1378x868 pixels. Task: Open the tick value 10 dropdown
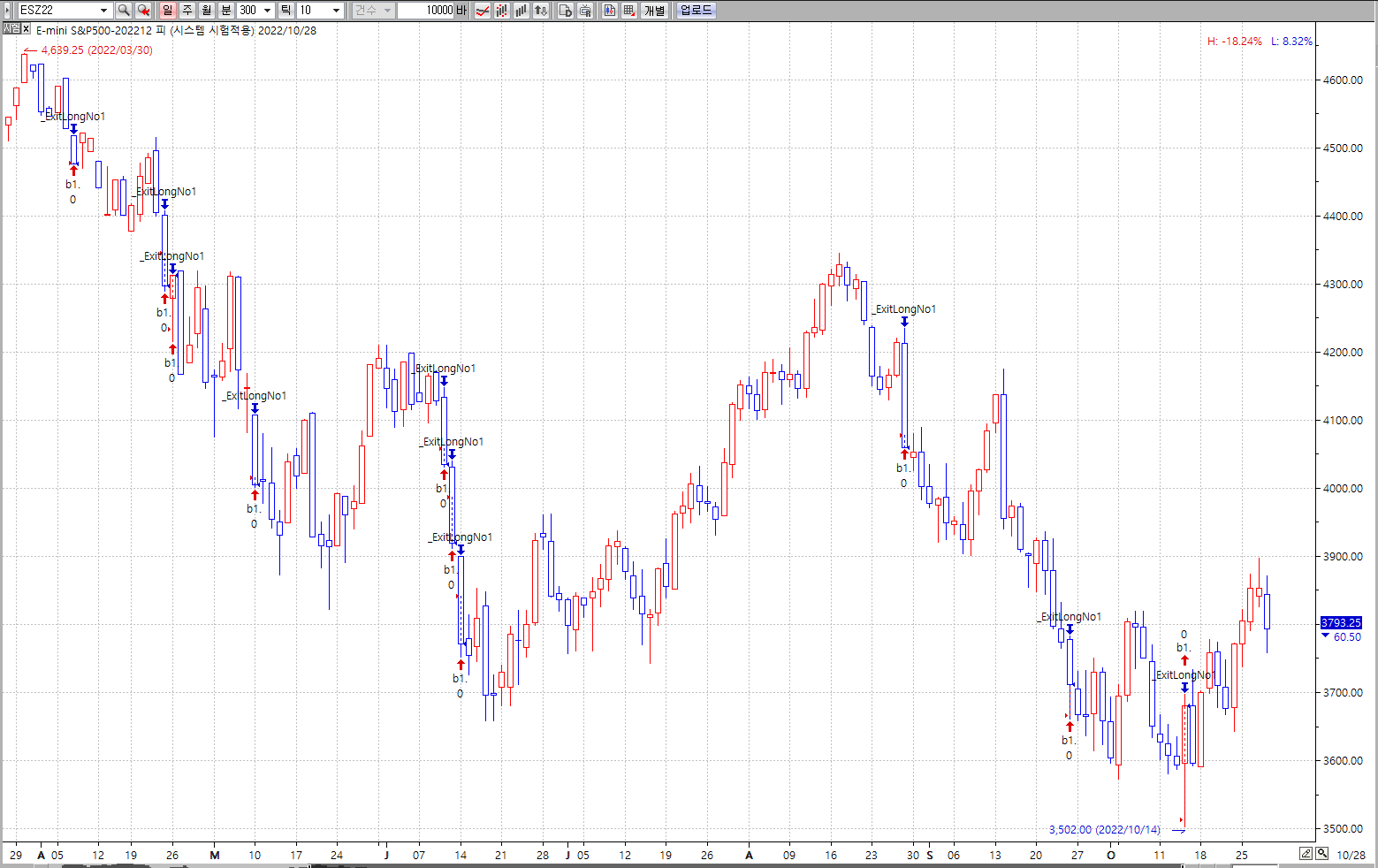(337, 11)
